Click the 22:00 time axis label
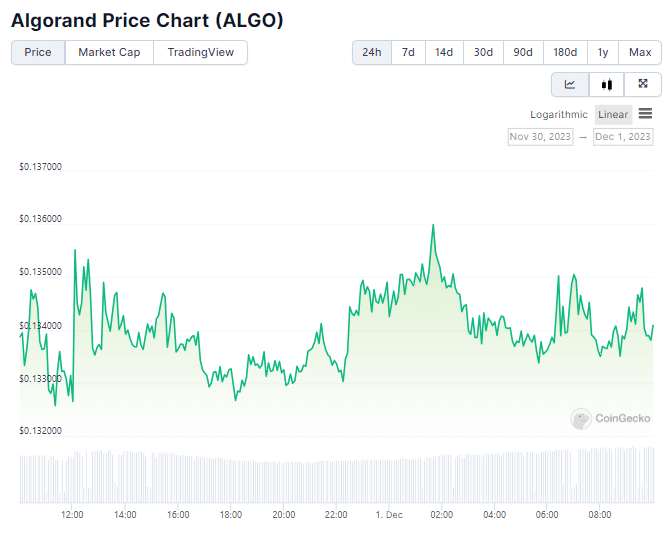This screenshot has width=672, height=539. 336,515
